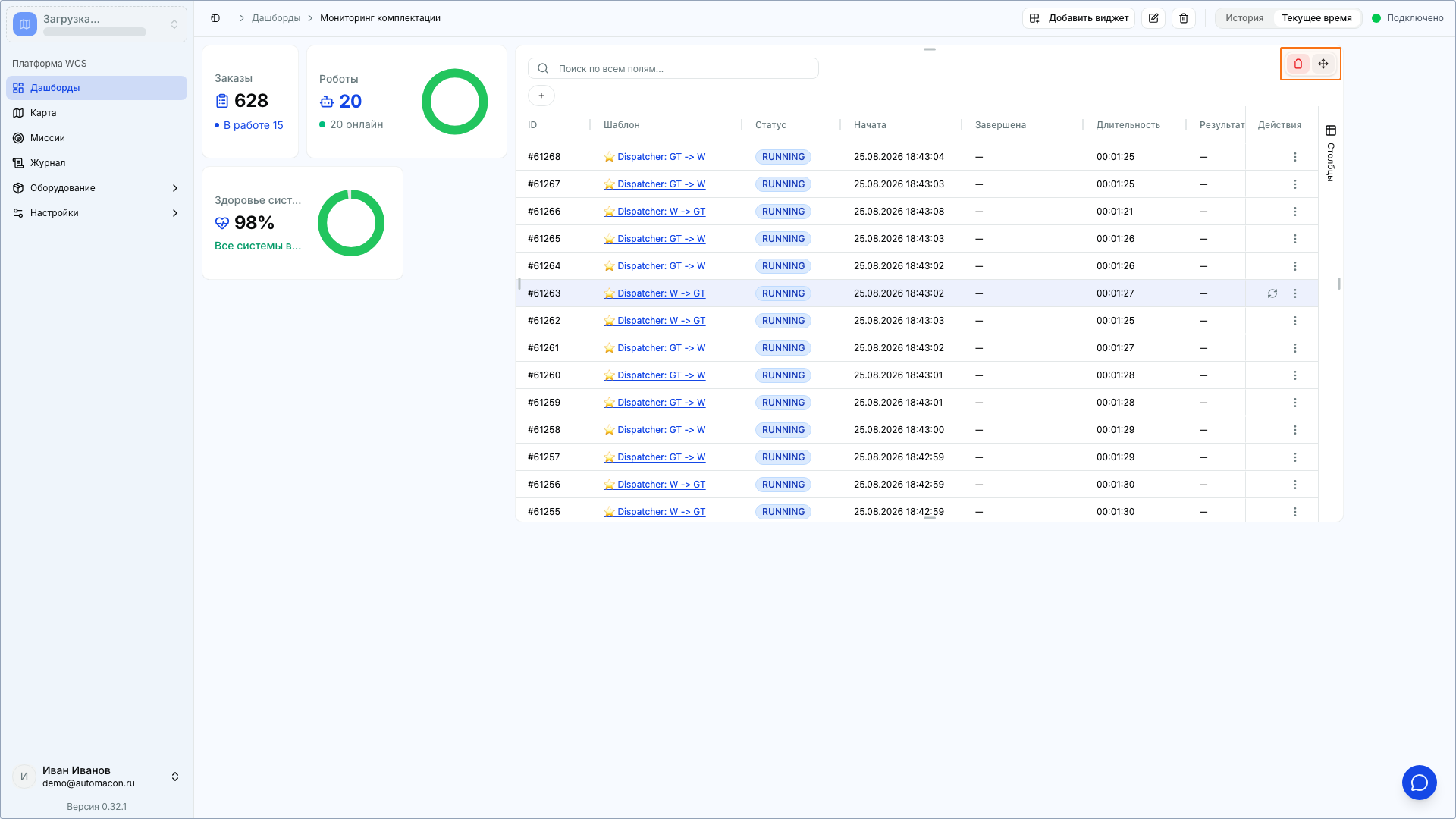Click the refresh icon on row #61263

[x=1272, y=293]
